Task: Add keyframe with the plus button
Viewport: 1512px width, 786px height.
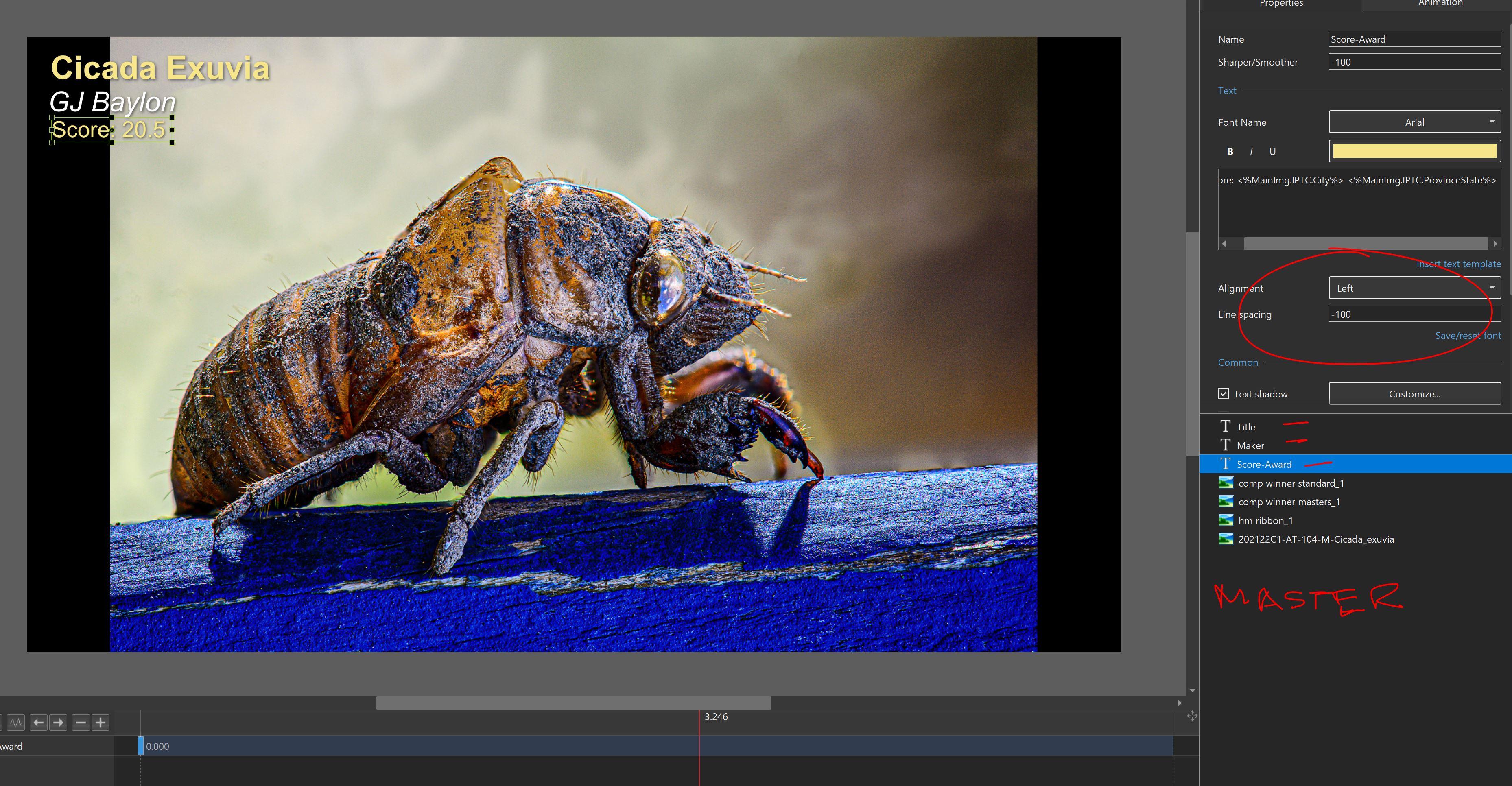Action: click(101, 723)
